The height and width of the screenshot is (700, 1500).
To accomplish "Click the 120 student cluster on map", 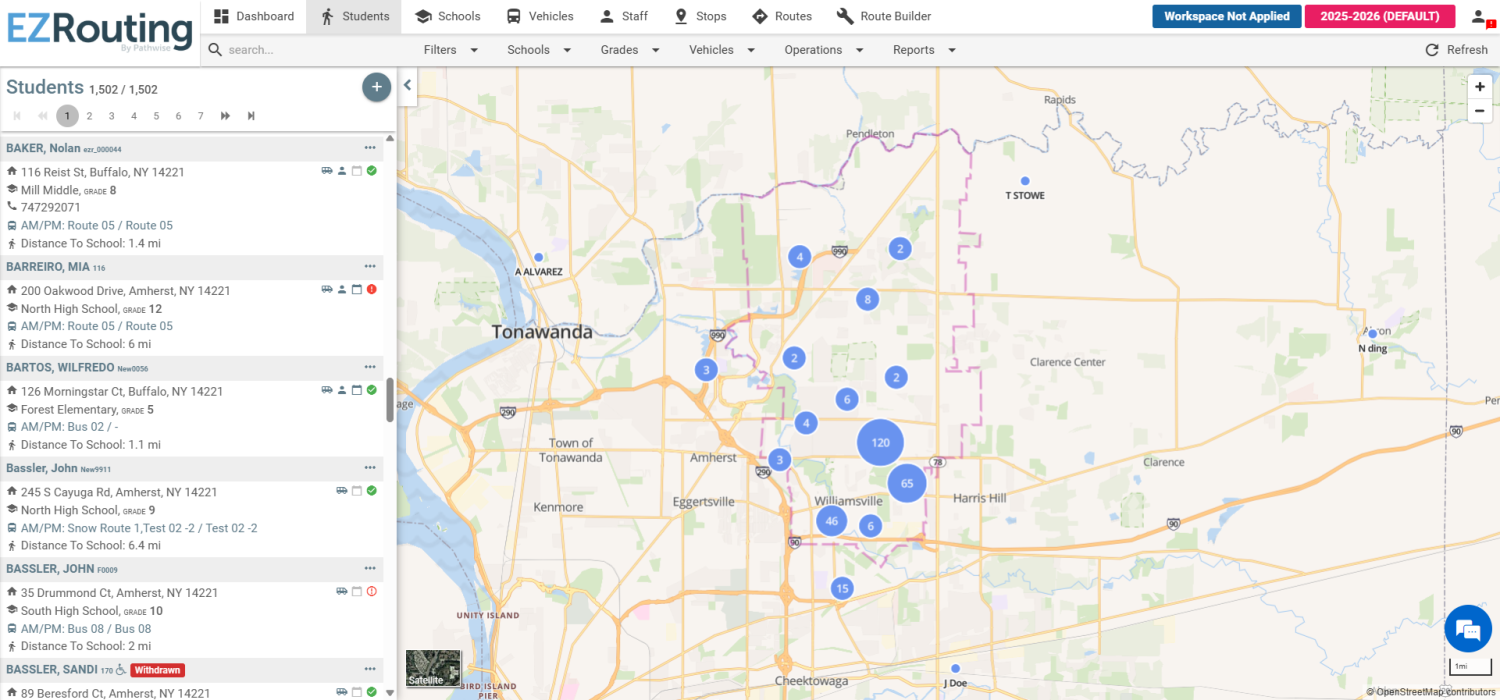I will coord(880,442).
